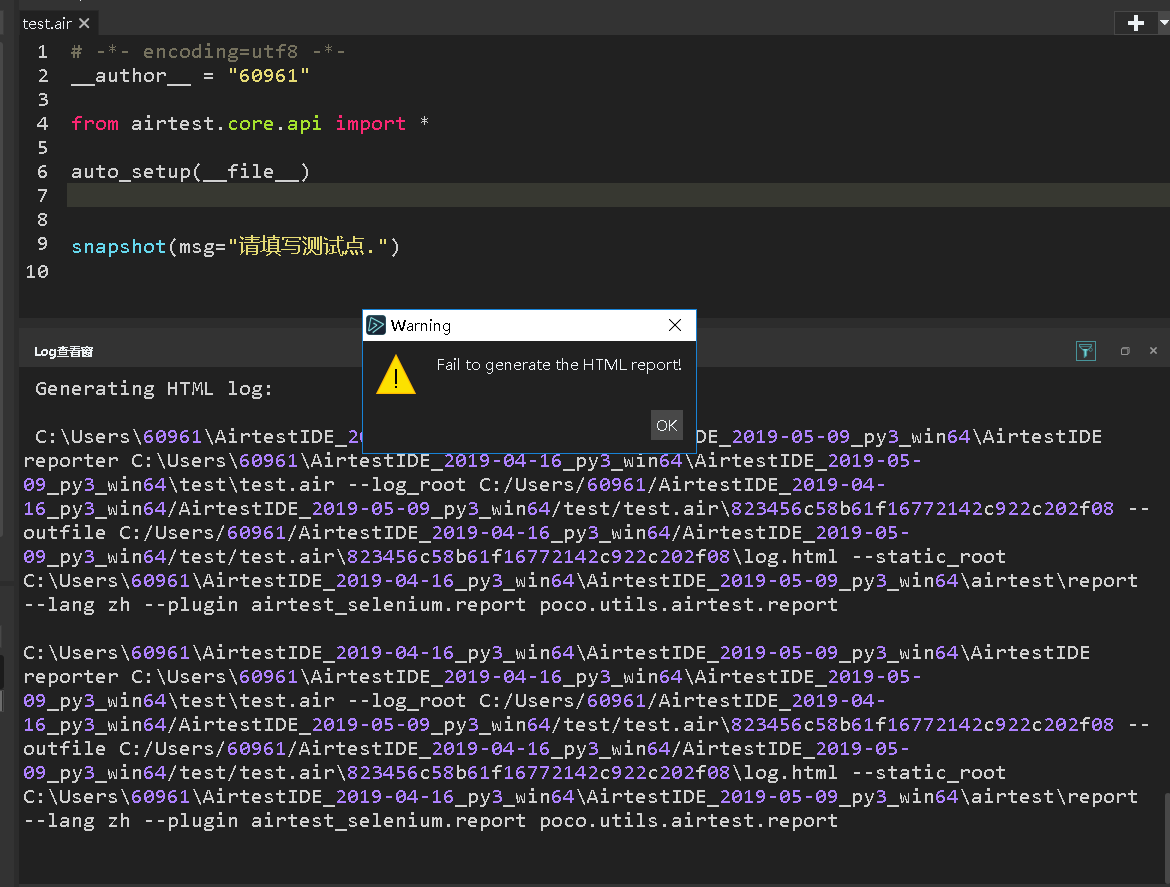
Task: Click the Log查看窗 panel title
Action: pyautogui.click(x=63, y=351)
